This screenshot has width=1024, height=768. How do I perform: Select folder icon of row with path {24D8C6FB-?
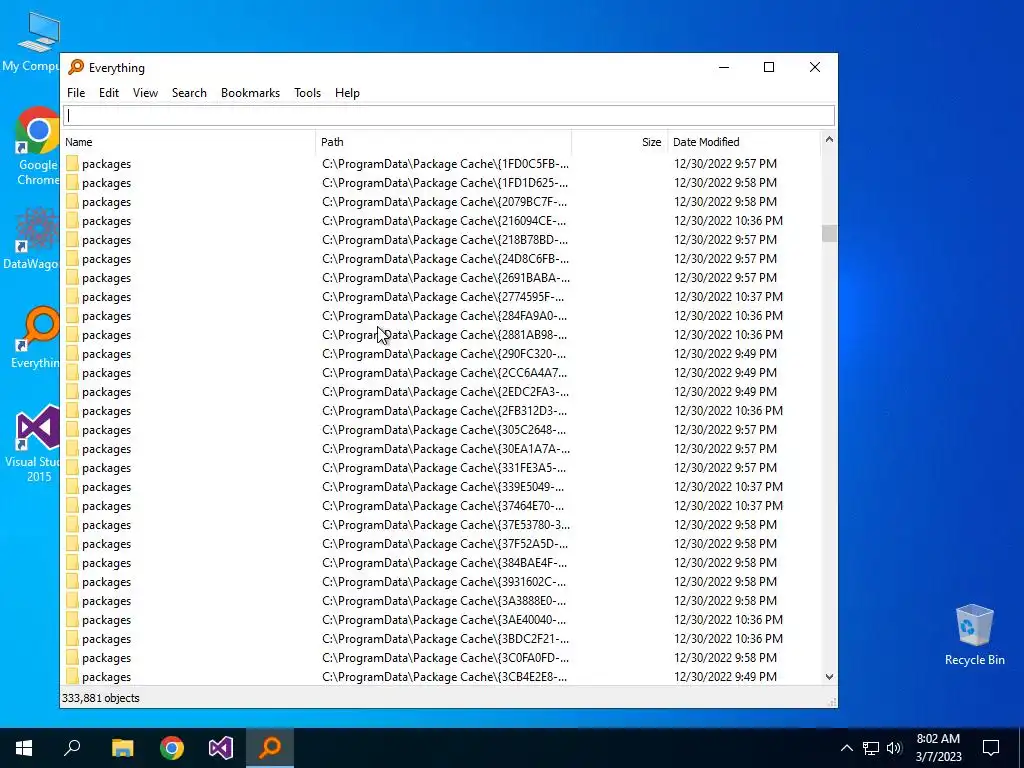pyautogui.click(x=72, y=259)
